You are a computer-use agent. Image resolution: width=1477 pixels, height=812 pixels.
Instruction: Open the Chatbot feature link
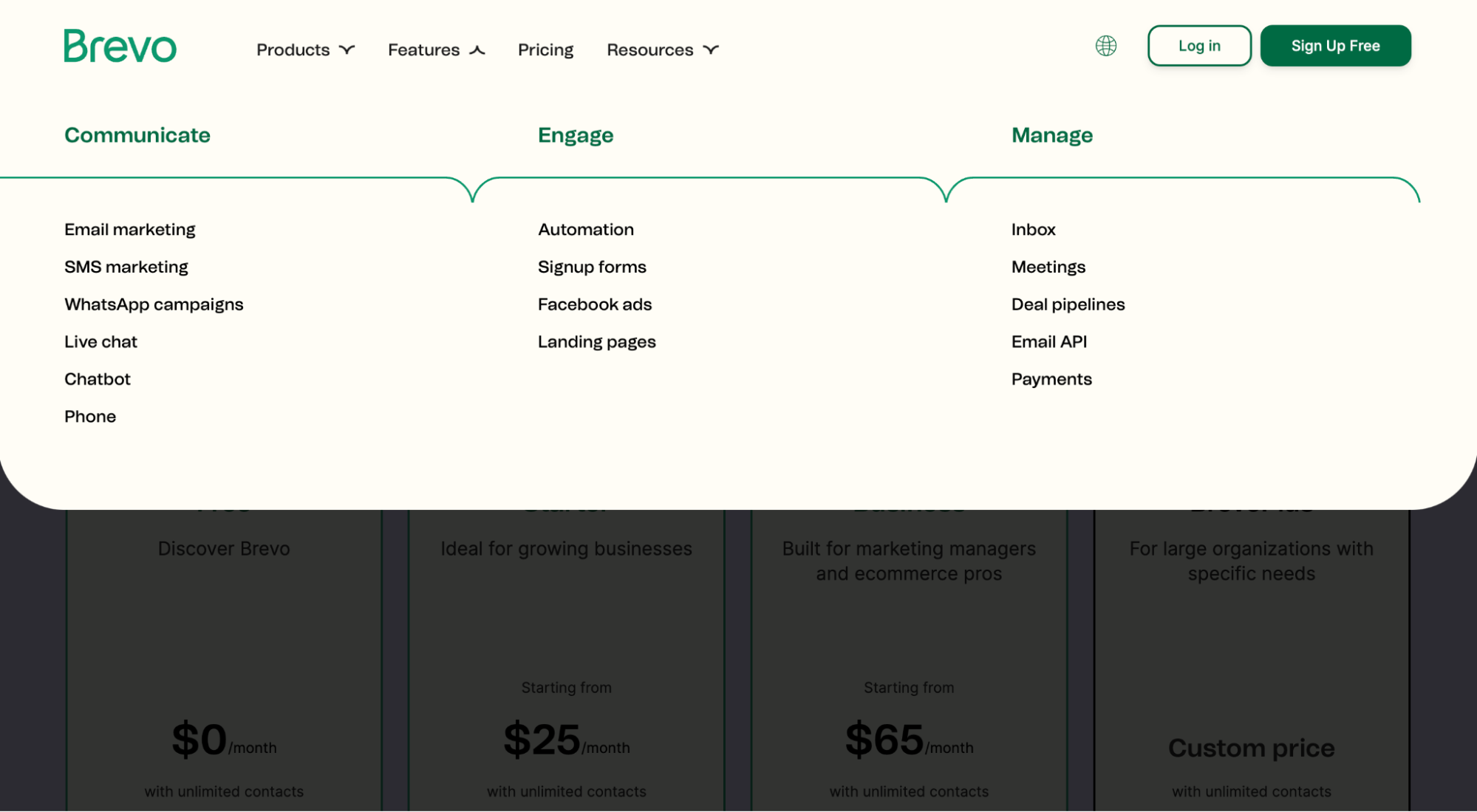98,379
